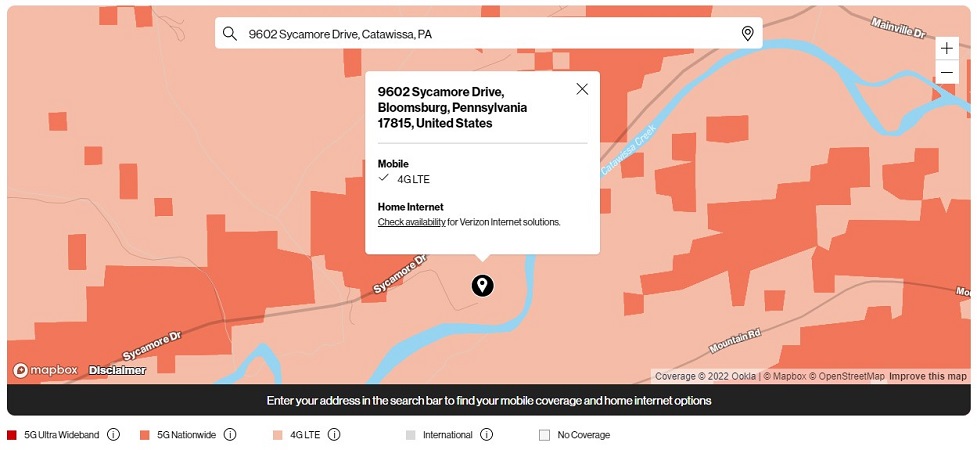
Task: Click the address search input field
Action: click(x=480, y=34)
